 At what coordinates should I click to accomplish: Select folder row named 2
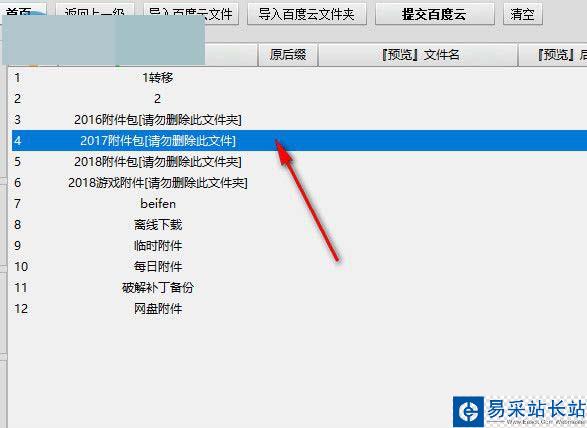click(x=299, y=98)
